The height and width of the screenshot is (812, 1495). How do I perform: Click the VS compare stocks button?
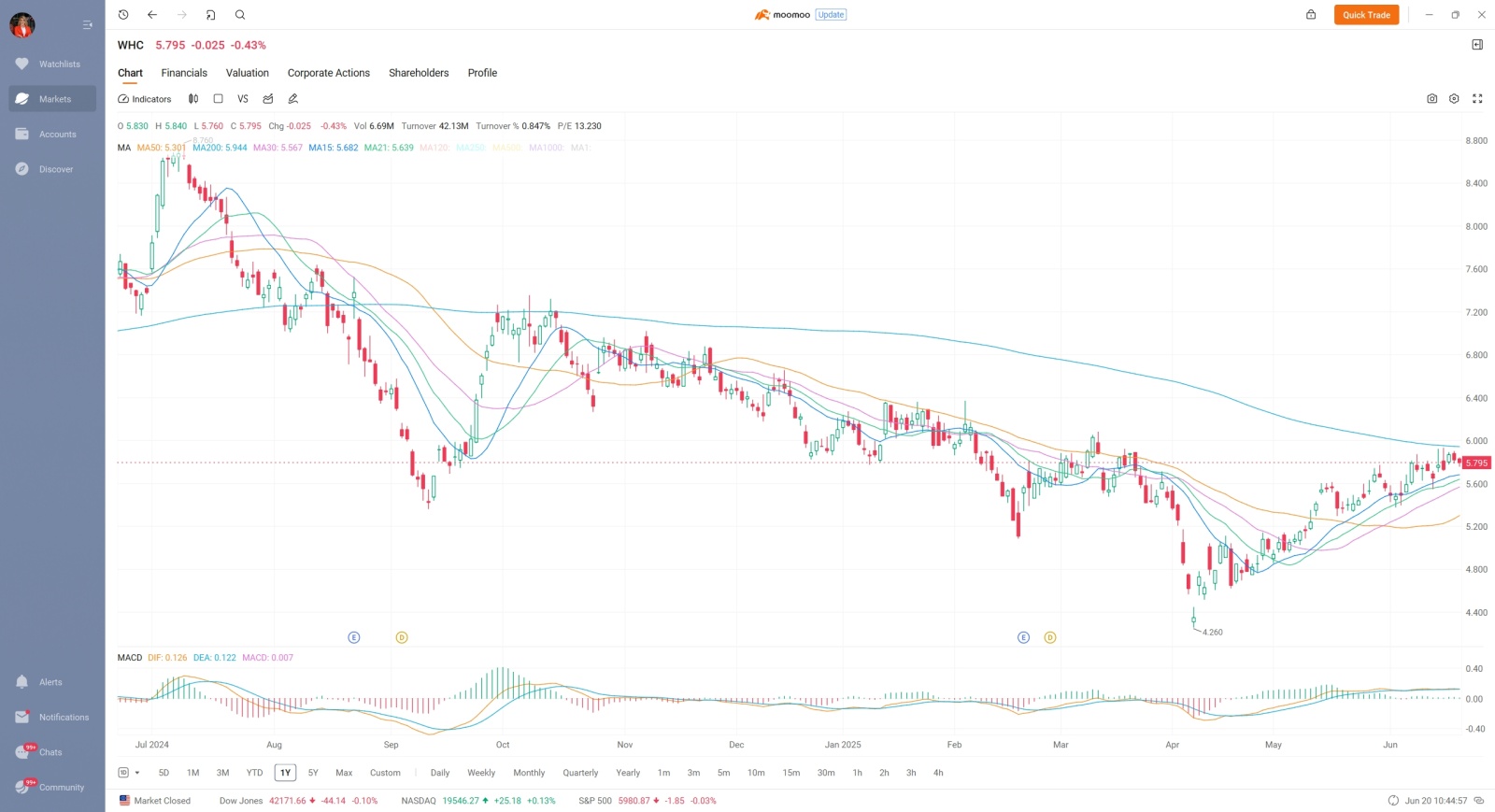243,99
